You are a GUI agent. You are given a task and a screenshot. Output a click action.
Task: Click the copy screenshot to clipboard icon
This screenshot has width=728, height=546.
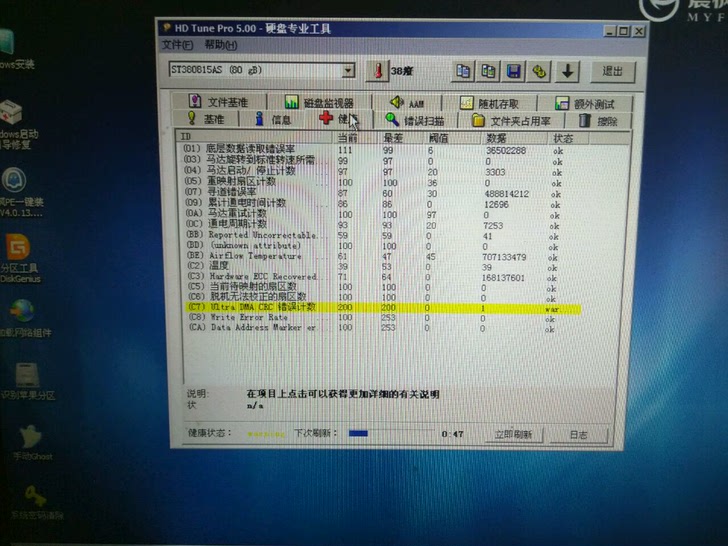(x=488, y=72)
